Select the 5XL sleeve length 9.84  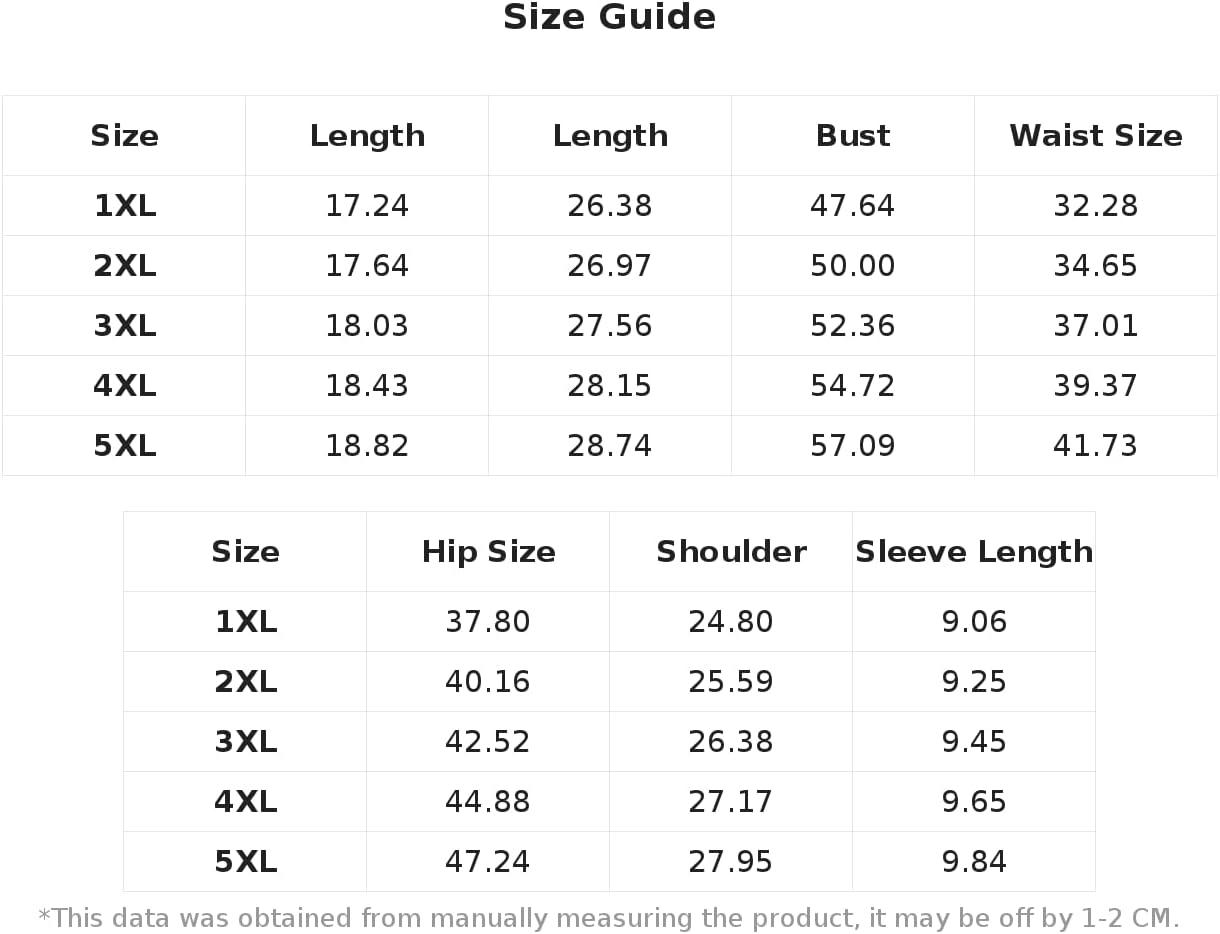point(974,862)
